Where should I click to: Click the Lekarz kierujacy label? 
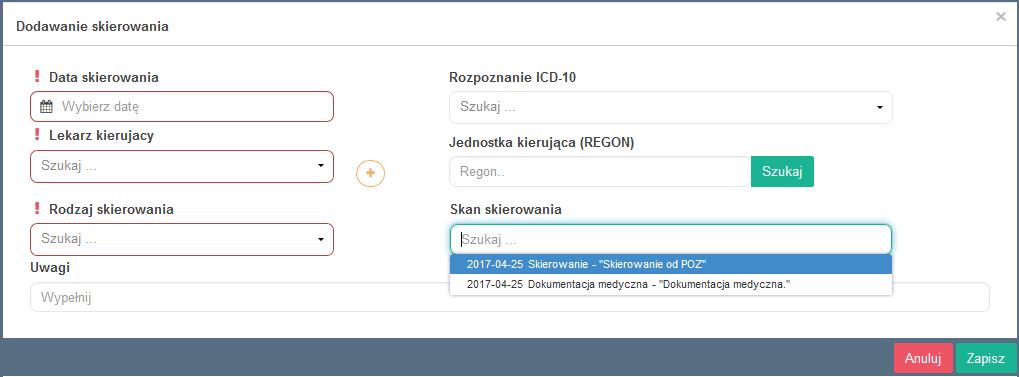(x=101, y=135)
